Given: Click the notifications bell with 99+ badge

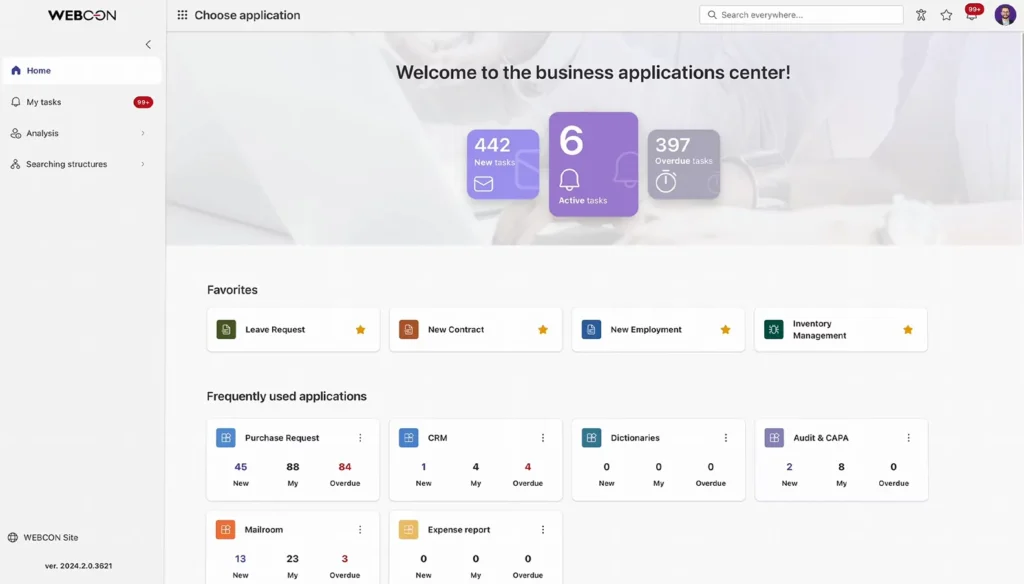Looking at the screenshot, I should [x=971, y=14].
